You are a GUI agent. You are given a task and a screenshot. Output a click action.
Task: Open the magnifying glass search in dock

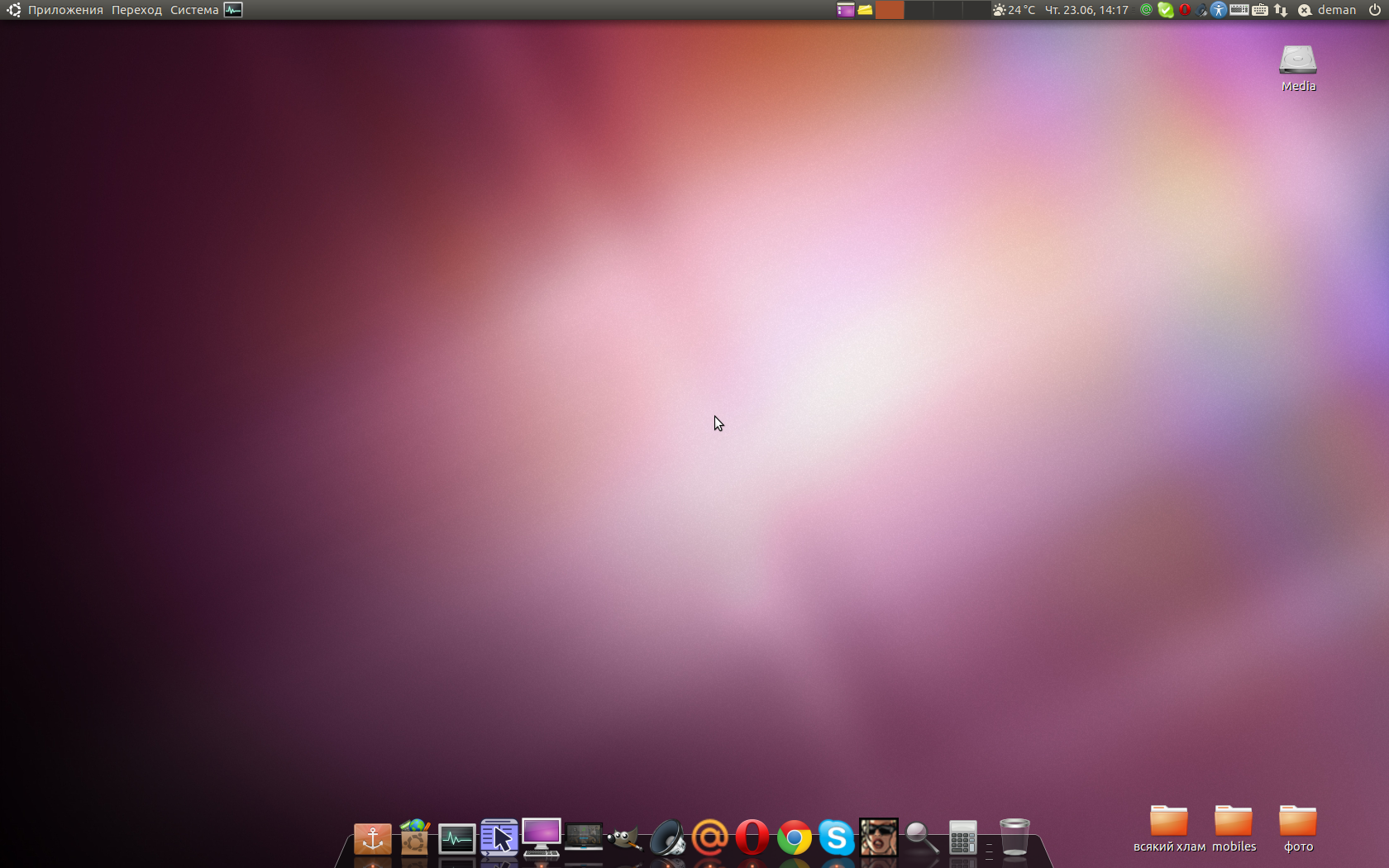[x=920, y=838]
